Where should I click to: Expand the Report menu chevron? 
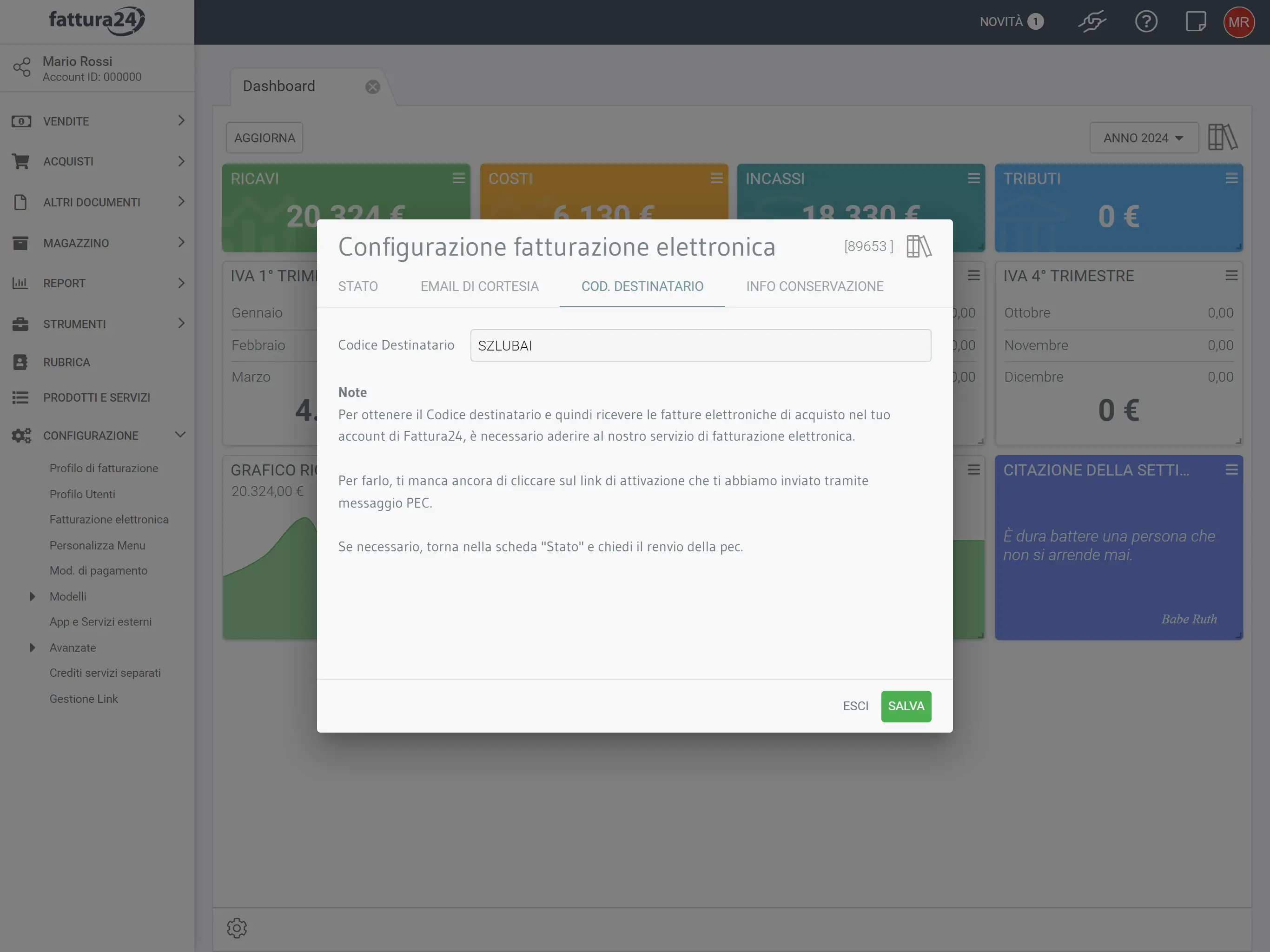tap(181, 283)
